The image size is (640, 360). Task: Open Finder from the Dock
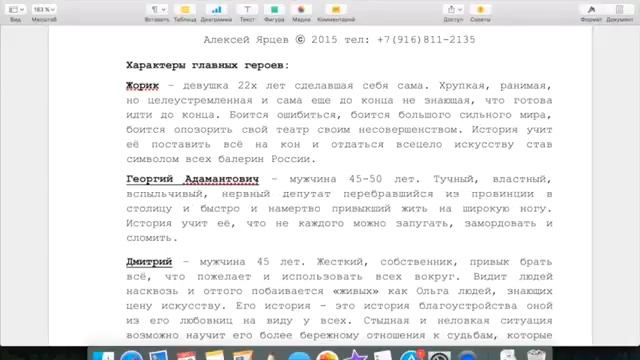click(103, 356)
